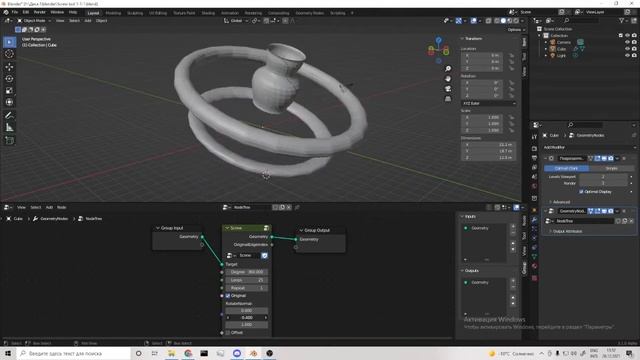Select the Transform tool in viewport toolbar

click(x=9, y=102)
